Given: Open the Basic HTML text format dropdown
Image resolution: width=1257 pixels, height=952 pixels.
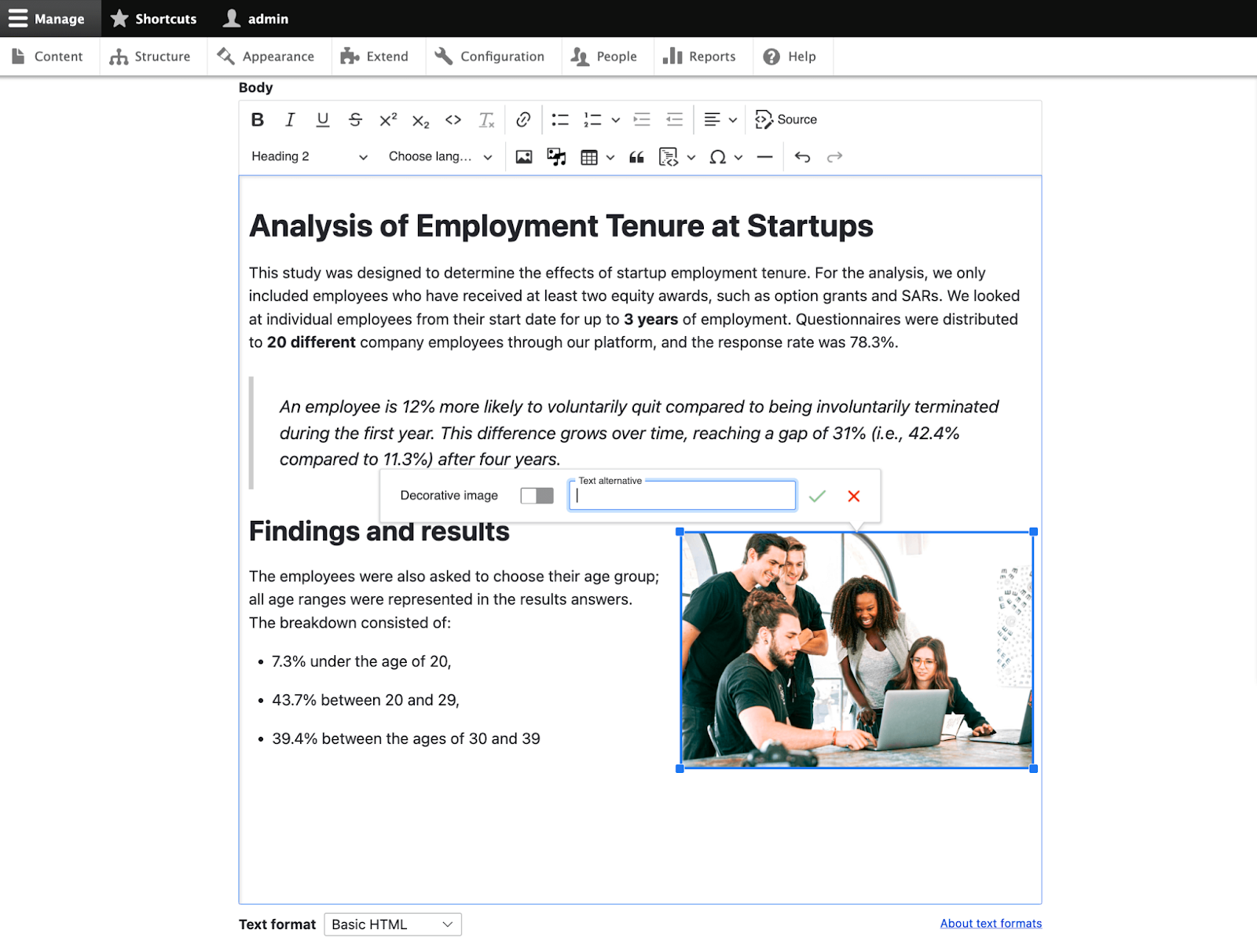Looking at the screenshot, I should point(392,924).
